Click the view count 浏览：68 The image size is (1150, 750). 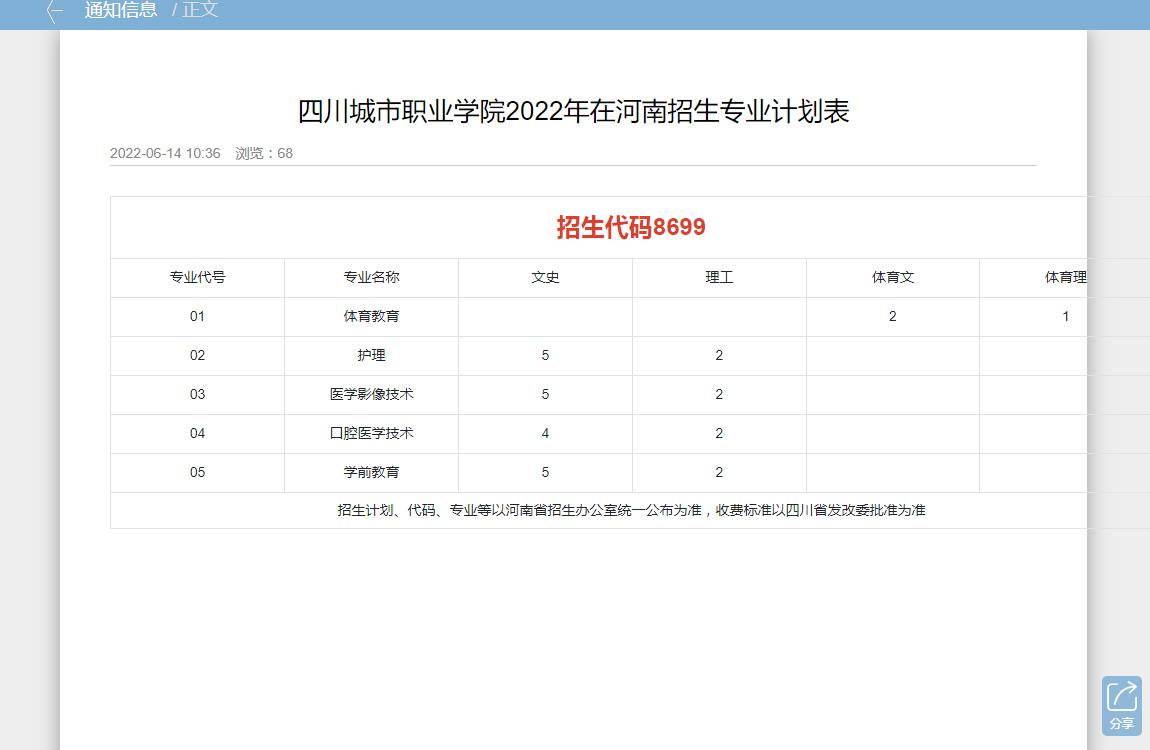click(x=264, y=153)
